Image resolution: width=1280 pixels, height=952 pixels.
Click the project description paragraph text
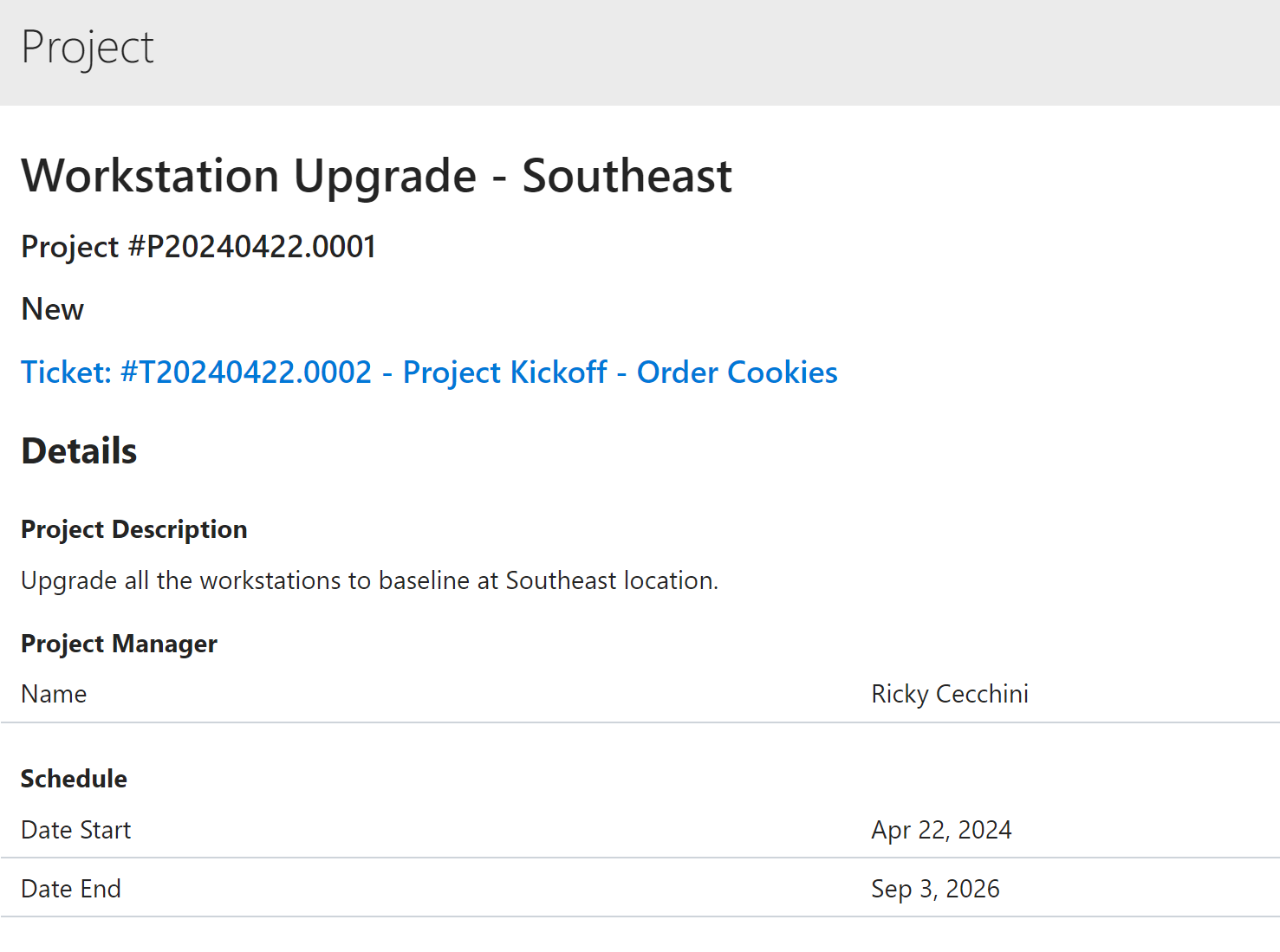(369, 580)
